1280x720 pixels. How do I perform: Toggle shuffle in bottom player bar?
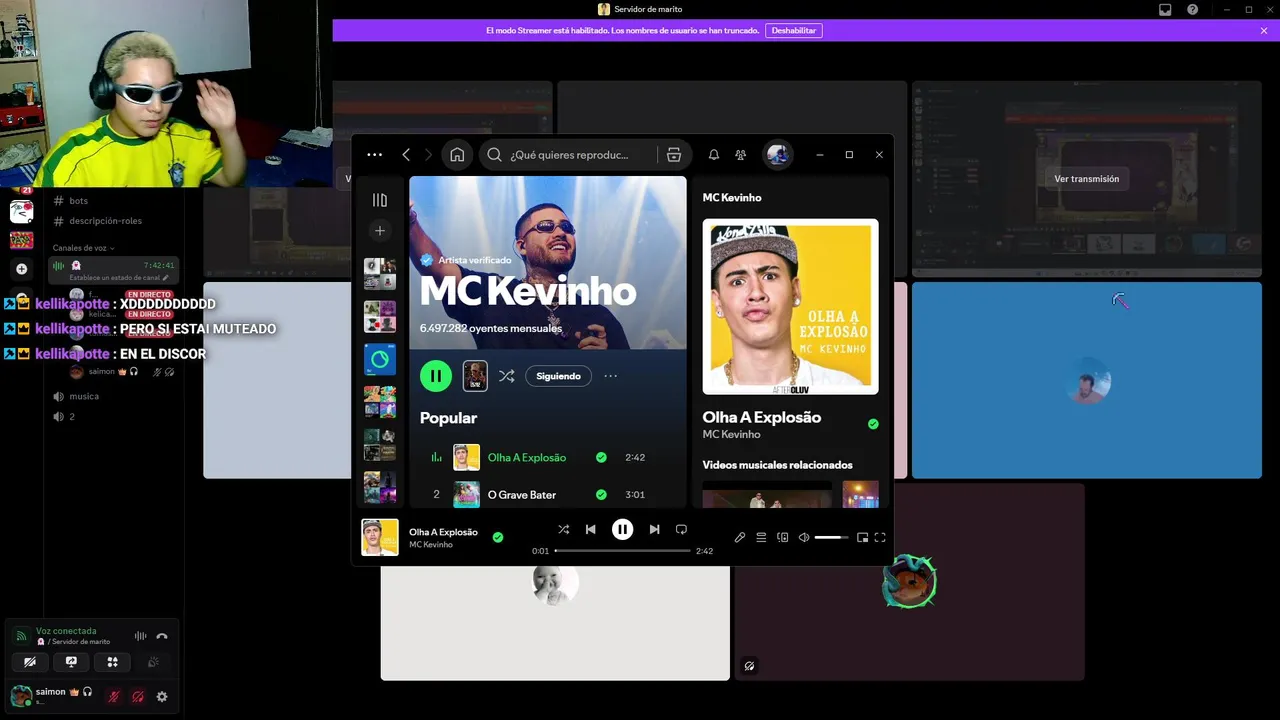(563, 529)
